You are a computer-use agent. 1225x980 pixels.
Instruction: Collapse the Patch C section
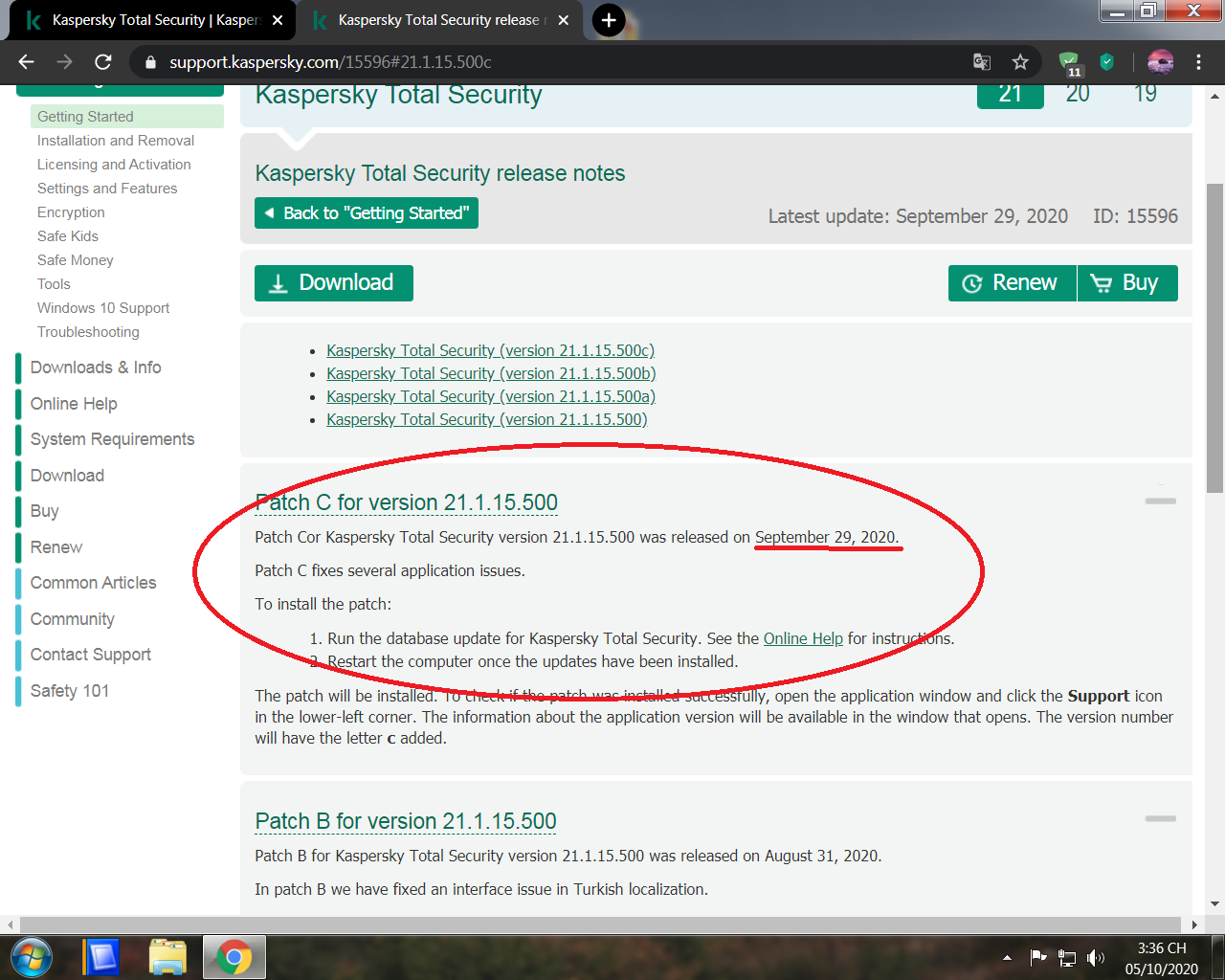1160,501
